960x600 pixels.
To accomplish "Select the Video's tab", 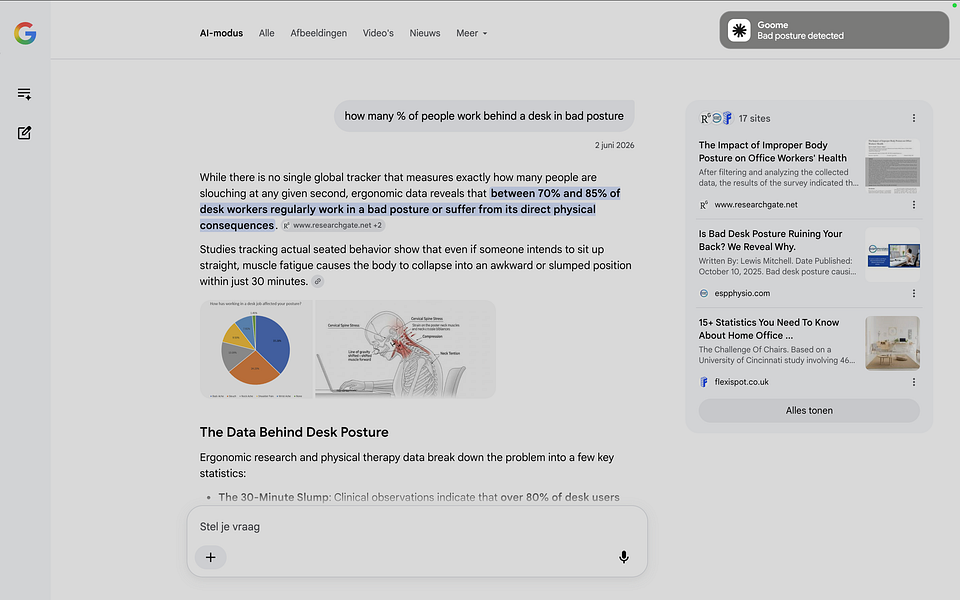I will click(x=378, y=33).
